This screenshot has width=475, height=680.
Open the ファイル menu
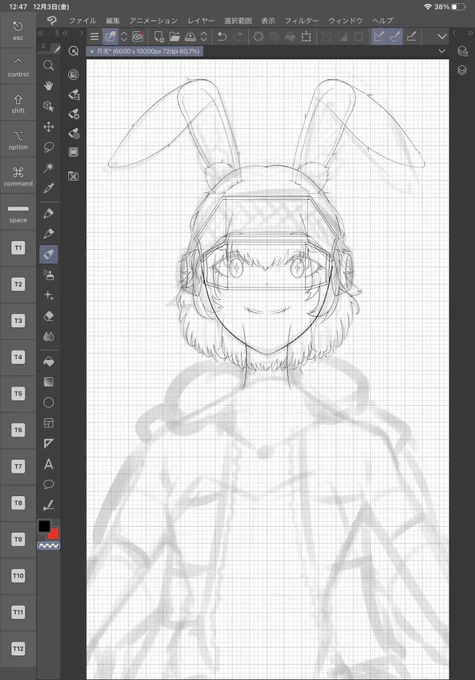pos(82,20)
